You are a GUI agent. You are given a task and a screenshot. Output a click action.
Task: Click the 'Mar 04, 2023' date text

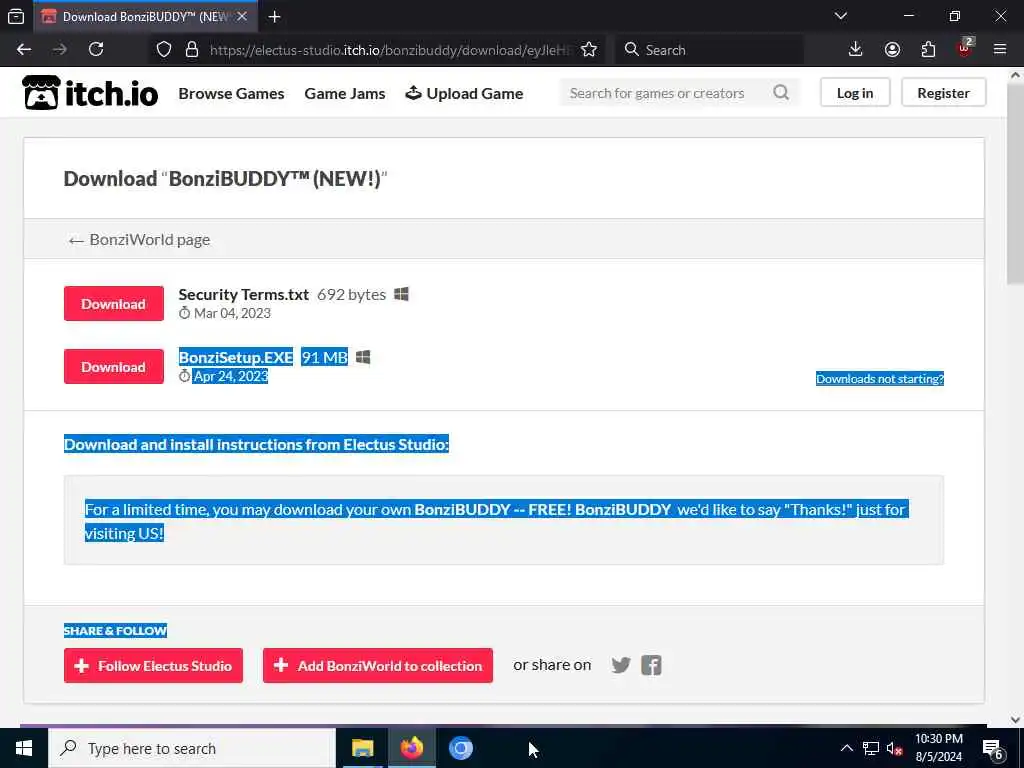click(x=232, y=313)
